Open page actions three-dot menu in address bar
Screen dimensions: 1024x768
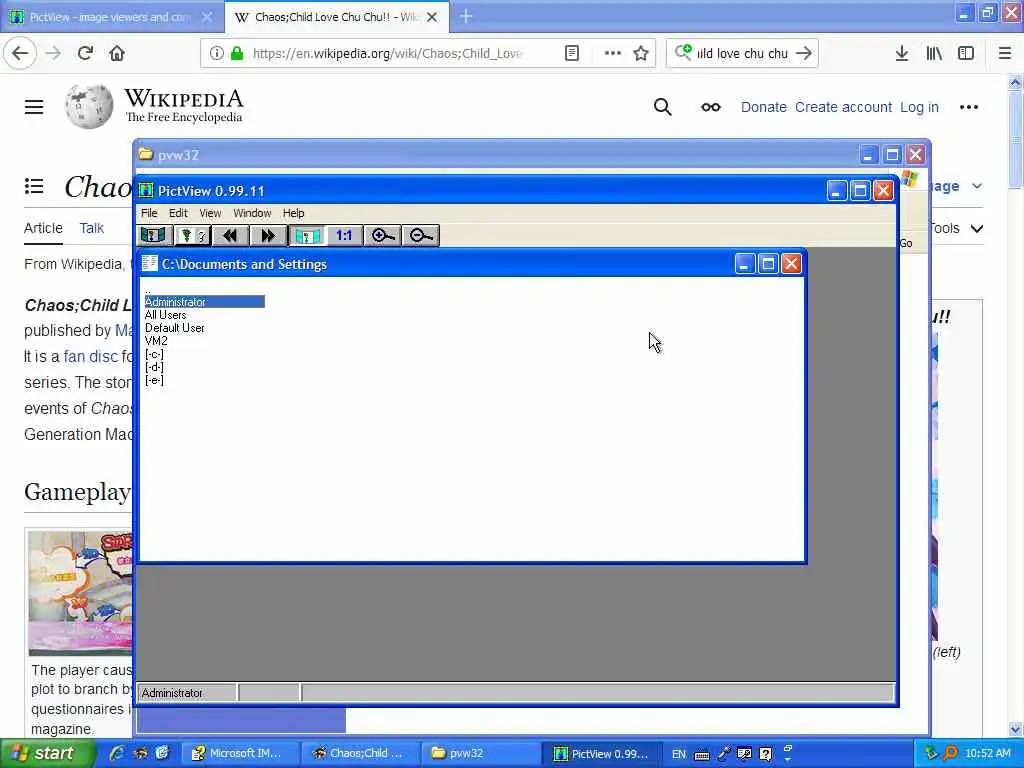(613, 54)
